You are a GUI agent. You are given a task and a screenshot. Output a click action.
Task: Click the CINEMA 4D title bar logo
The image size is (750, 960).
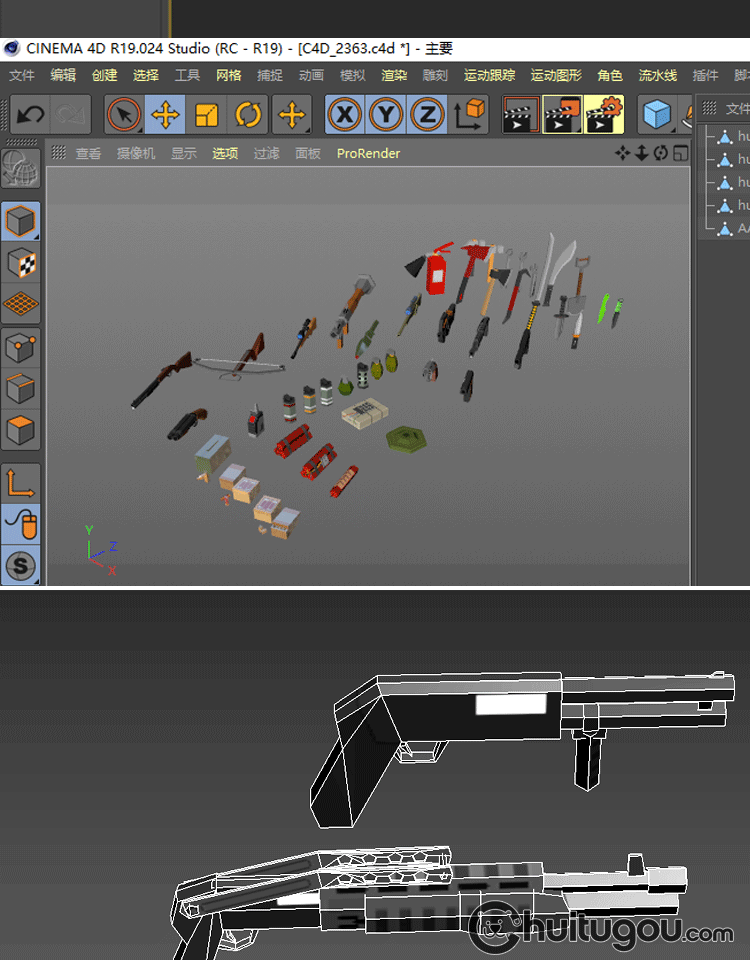click(12, 48)
